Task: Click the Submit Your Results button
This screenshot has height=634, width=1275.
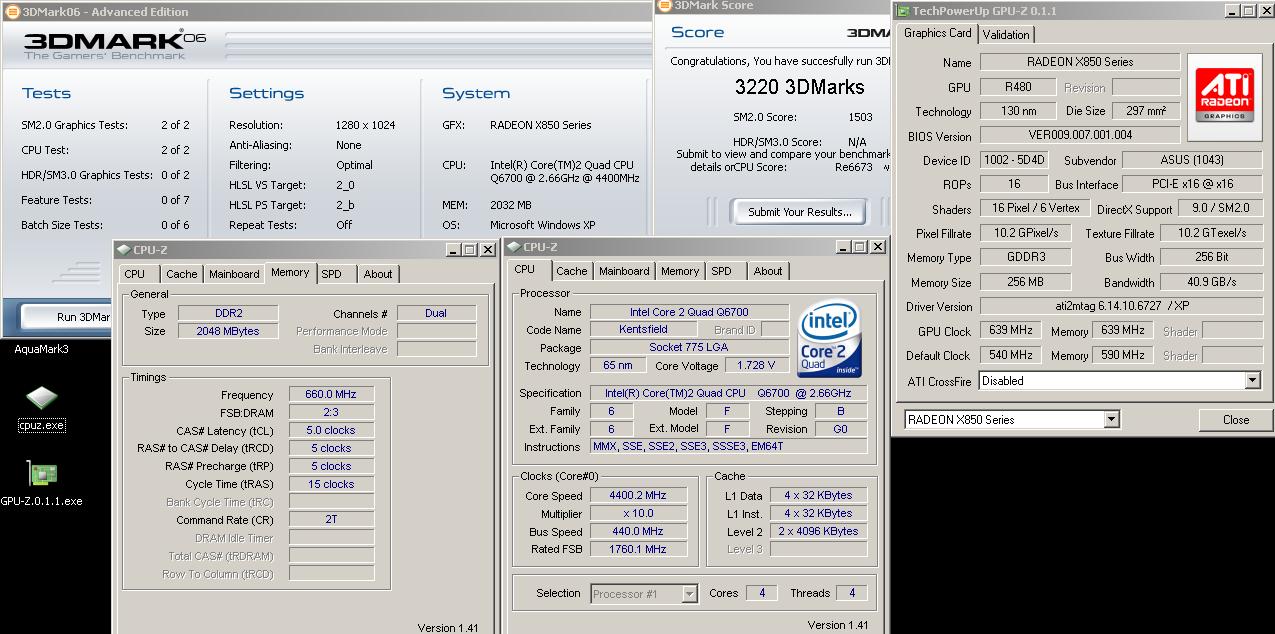Action: tap(800, 212)
